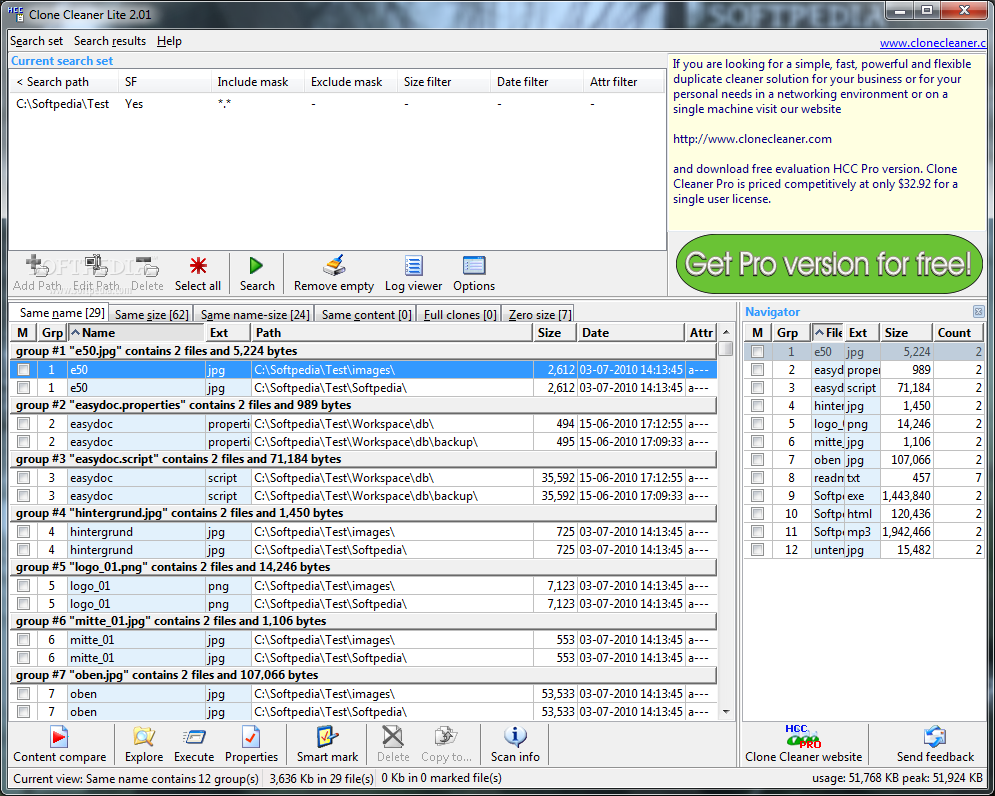Sort results by the Name column header
Image resolution: width=995 pixels, height=796 pixels.
136,333
